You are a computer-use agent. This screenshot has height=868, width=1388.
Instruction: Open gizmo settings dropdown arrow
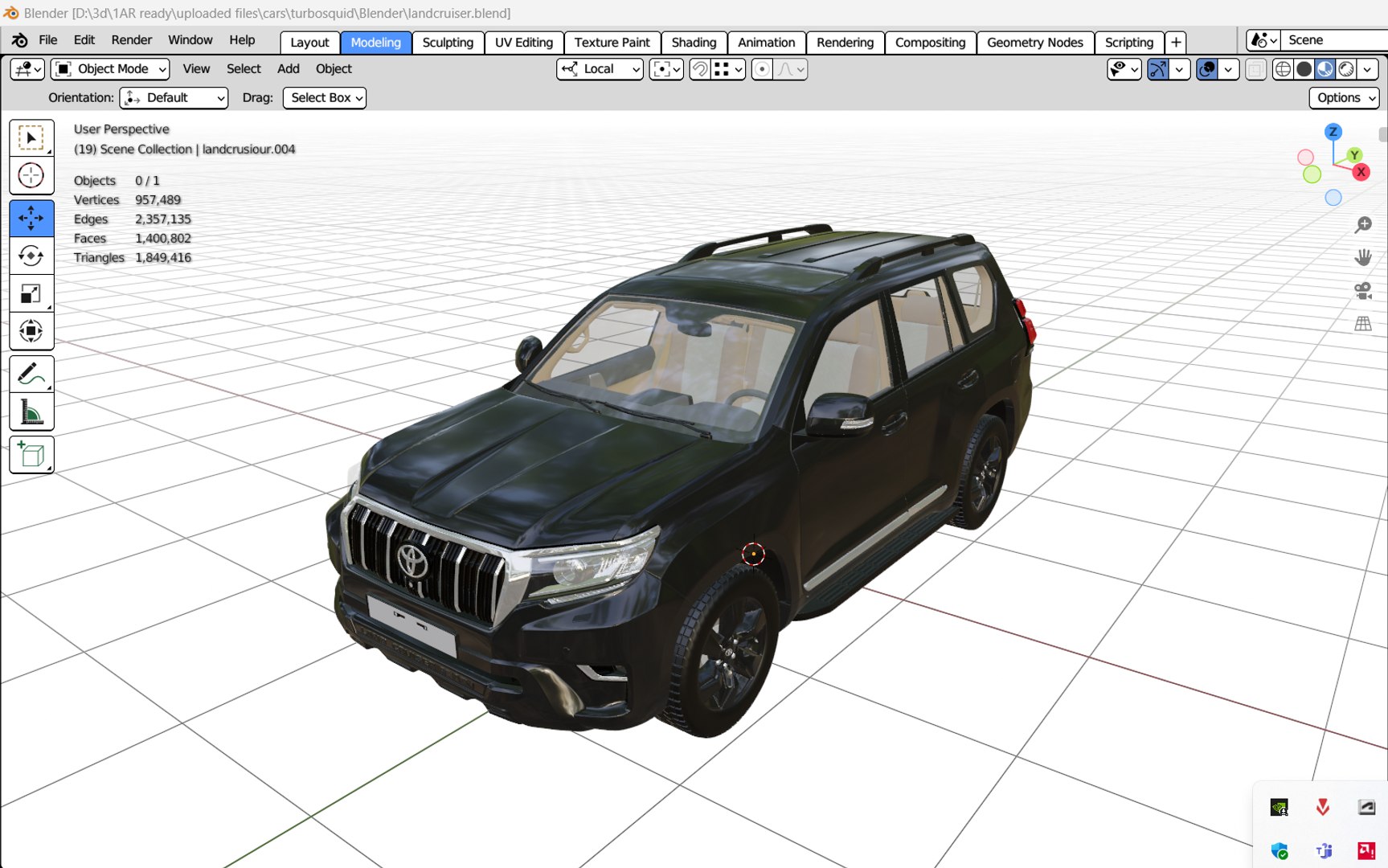point(1179,69)
